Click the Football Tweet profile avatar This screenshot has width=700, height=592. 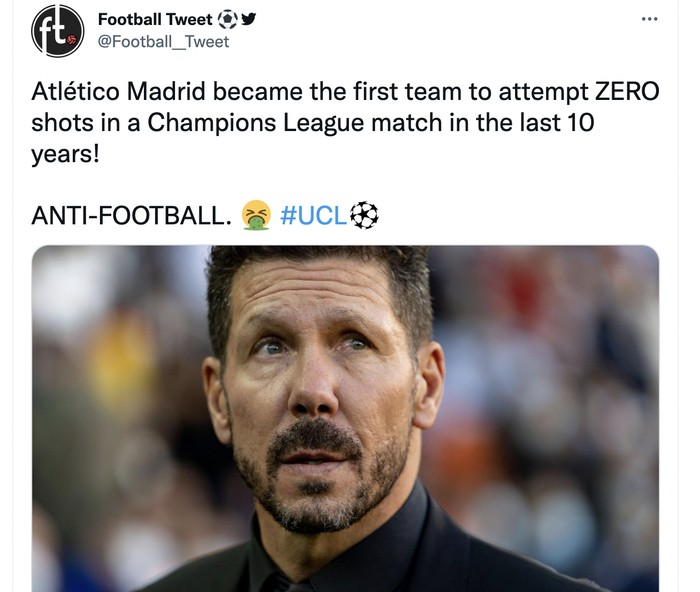coord(58,30)
